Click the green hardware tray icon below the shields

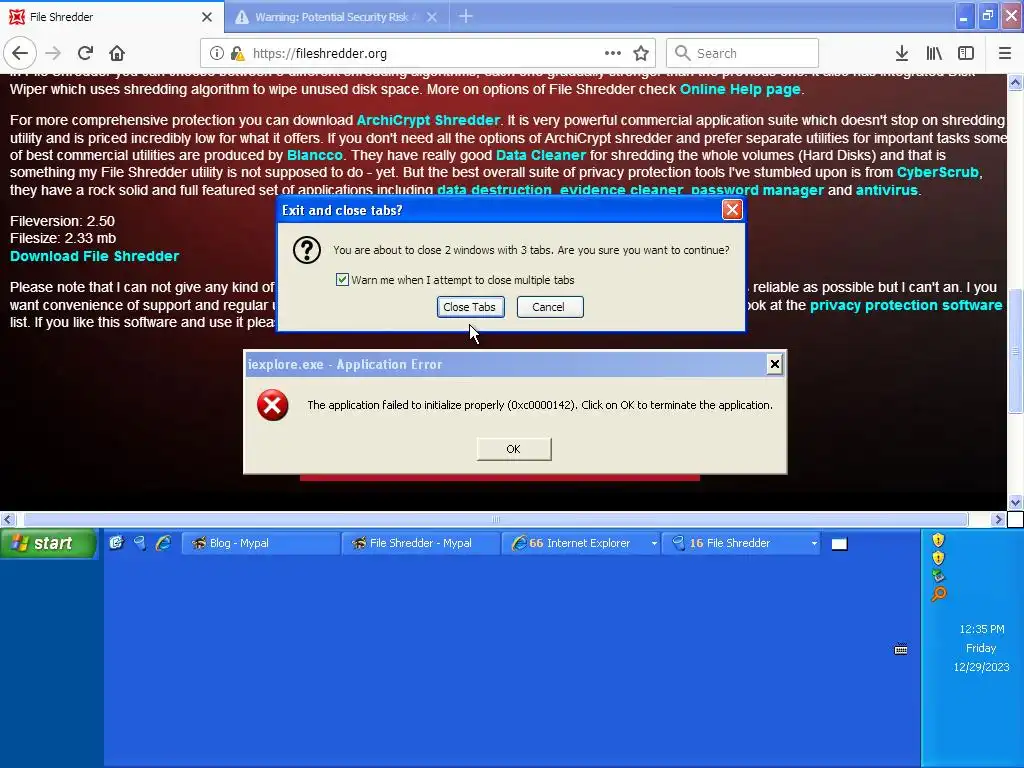tap(938, 575)
